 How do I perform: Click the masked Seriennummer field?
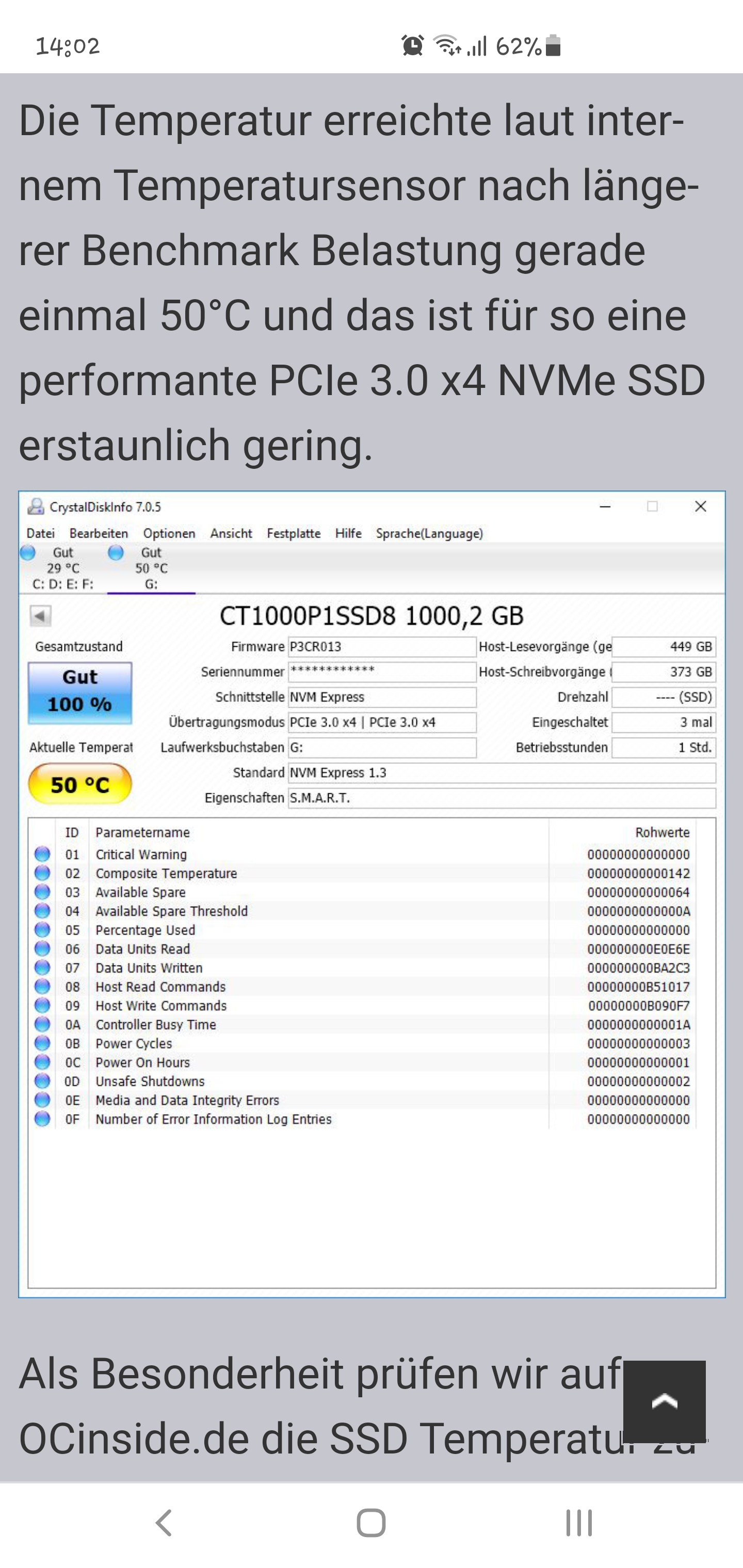(382, 672)
